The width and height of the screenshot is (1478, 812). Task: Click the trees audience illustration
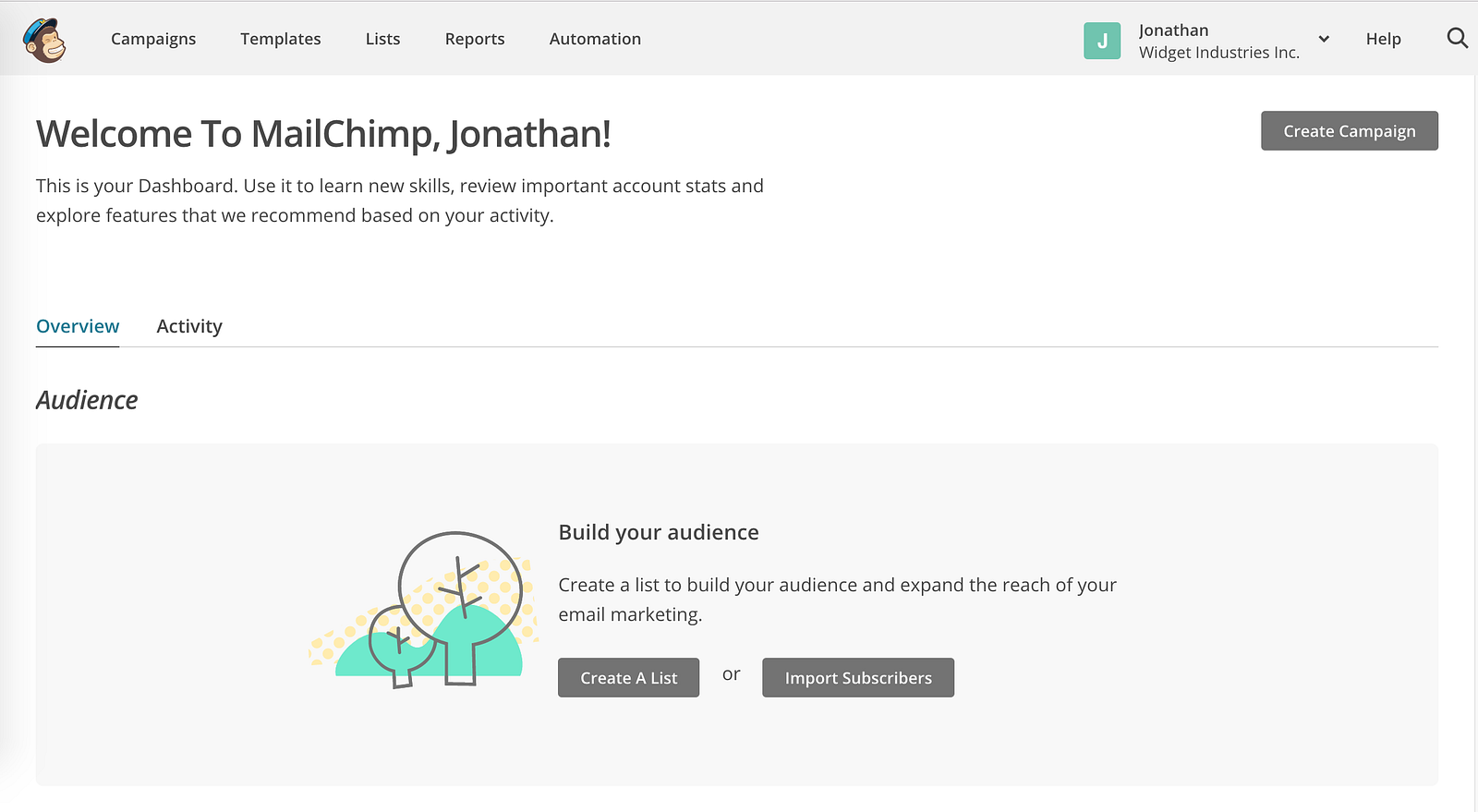tap(425, 610)
